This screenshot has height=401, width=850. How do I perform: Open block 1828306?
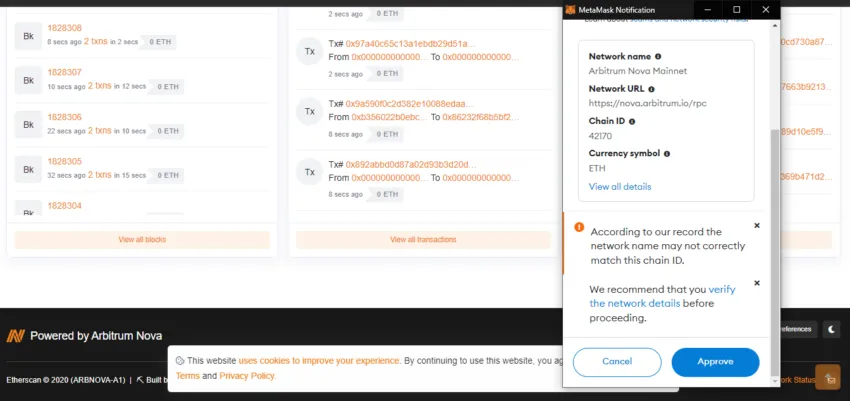point(65,117)
